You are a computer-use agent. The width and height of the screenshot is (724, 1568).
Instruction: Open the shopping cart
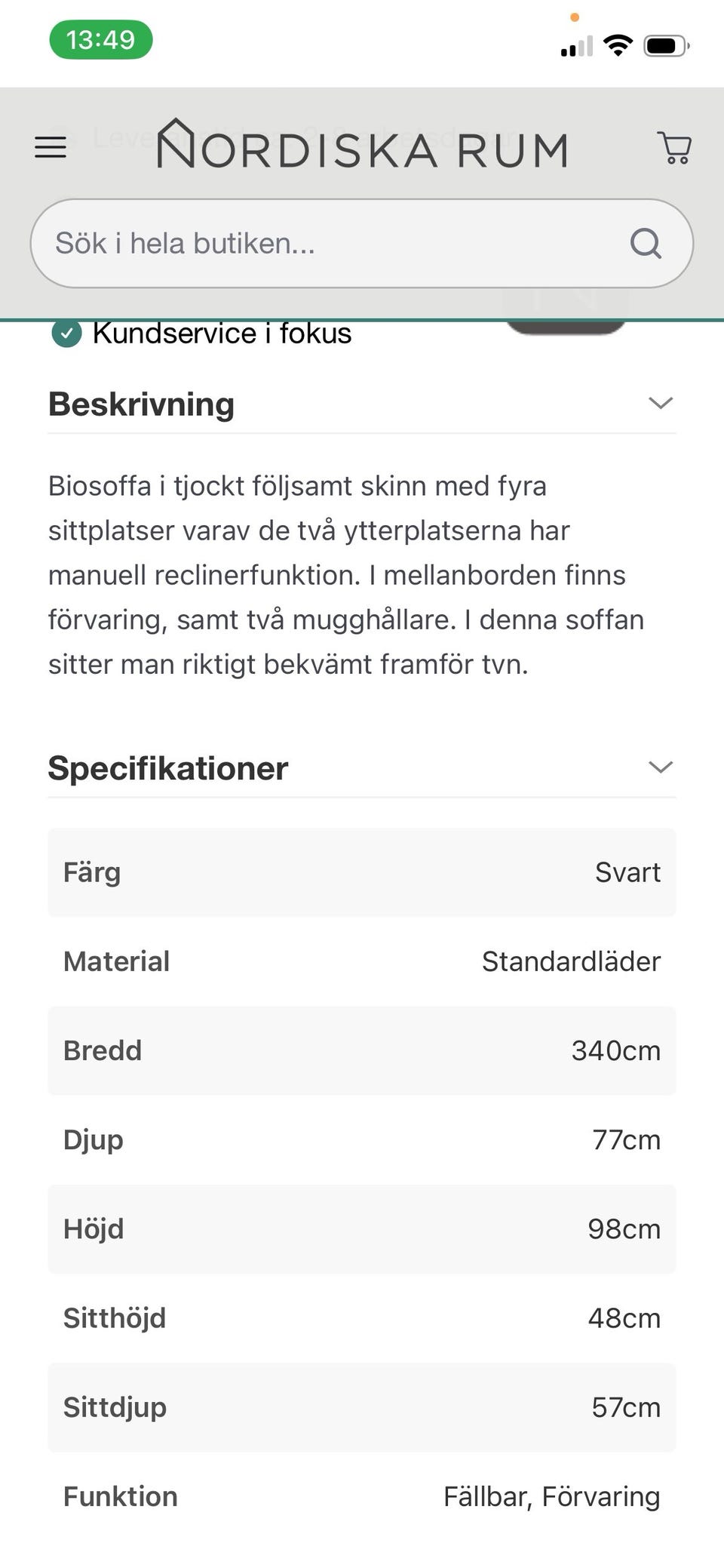coord(674,148)
